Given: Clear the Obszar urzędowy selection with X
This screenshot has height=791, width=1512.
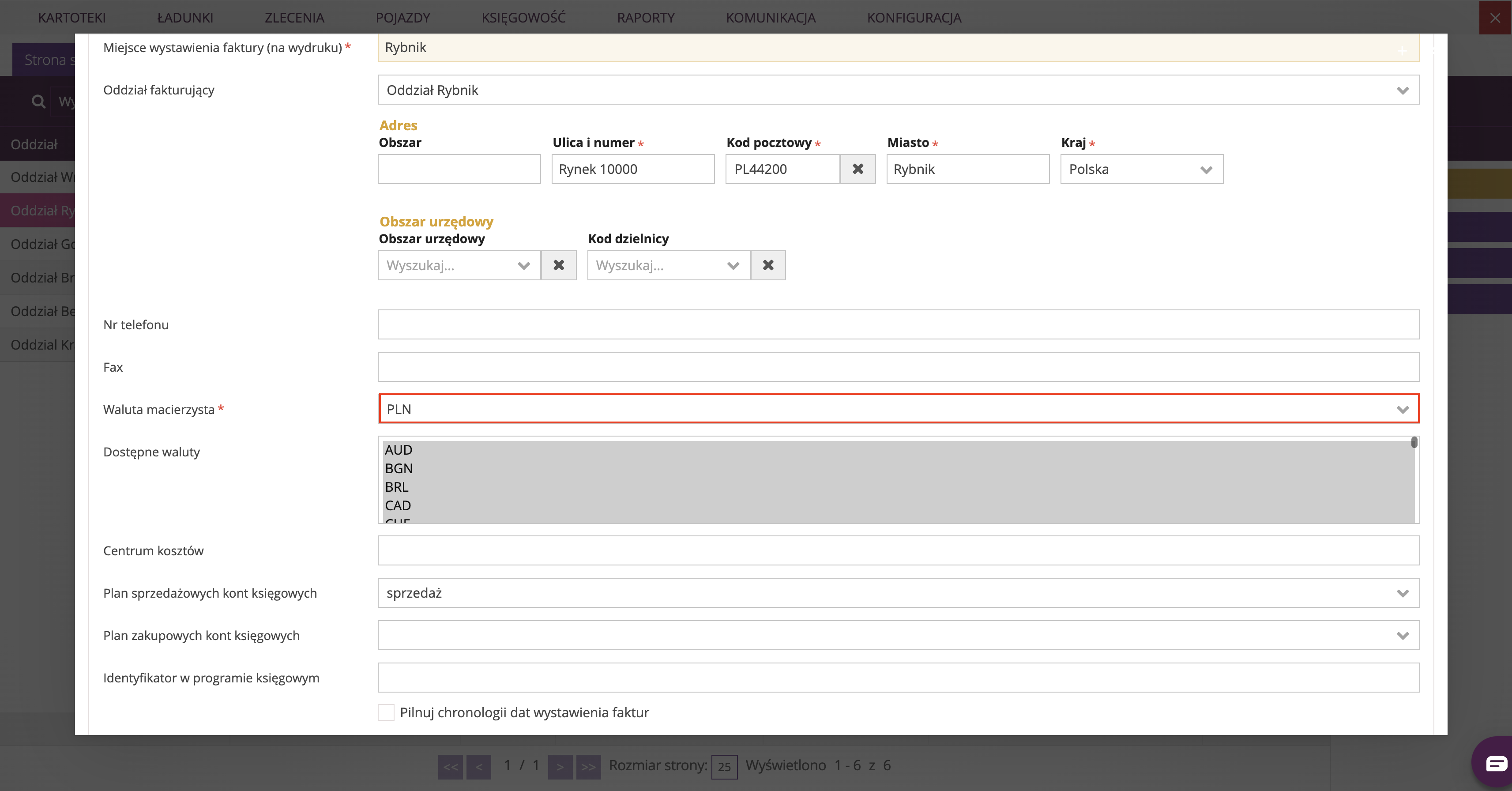Looking at the screenshot, I should pos(558,265).
